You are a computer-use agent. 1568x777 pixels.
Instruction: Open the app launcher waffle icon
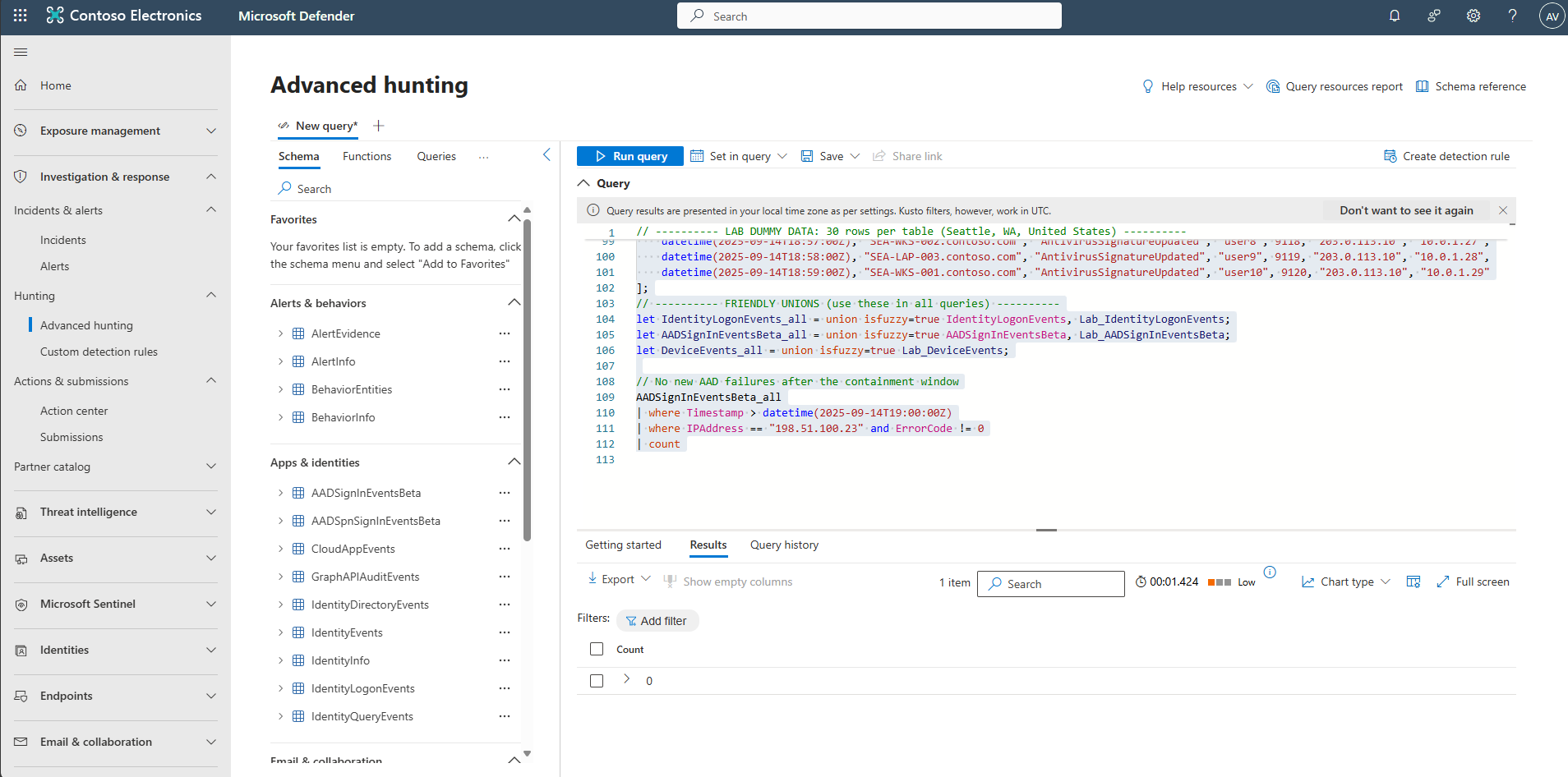(x=21, y=16)
